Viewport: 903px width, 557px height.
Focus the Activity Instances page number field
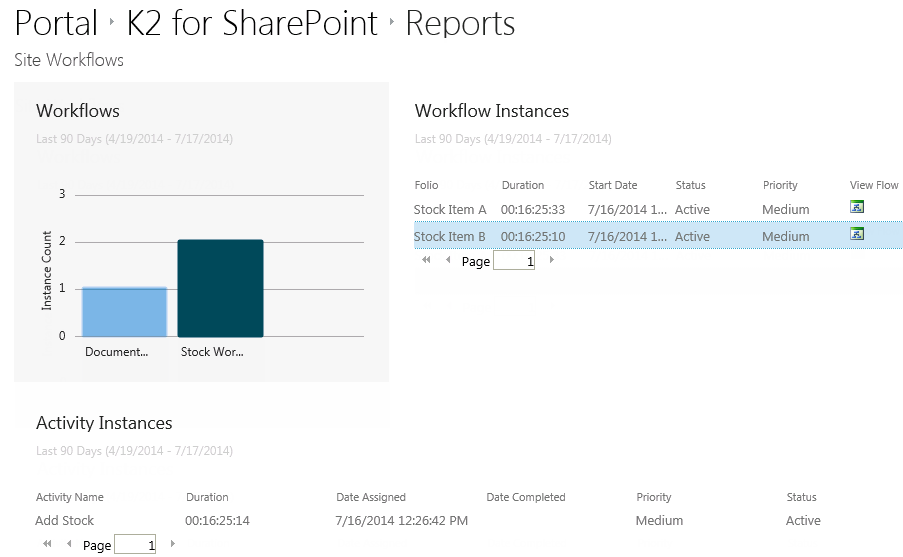click(135, 545)
